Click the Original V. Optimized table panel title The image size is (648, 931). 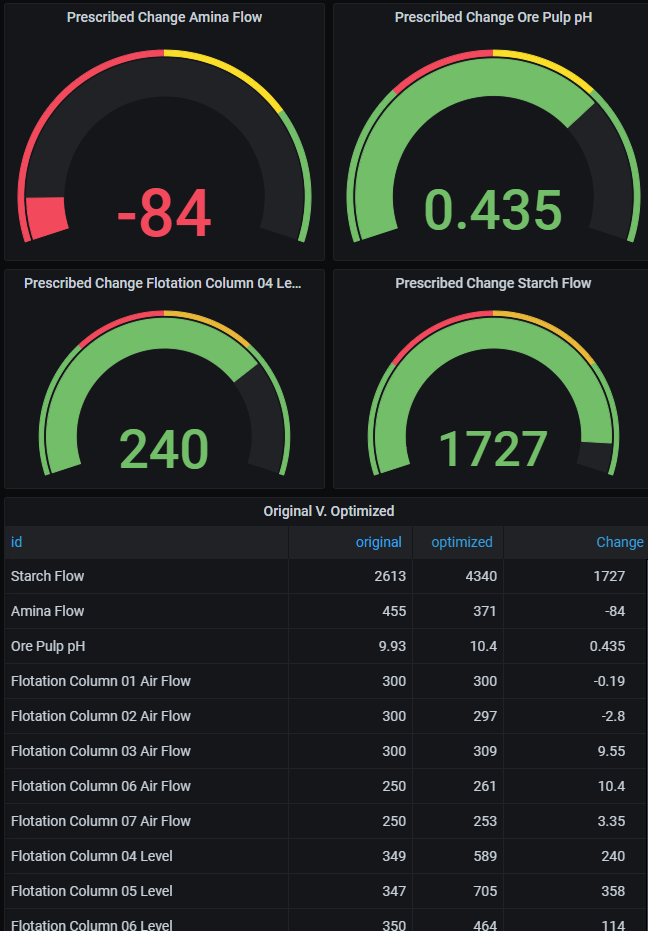pos(328,511)
